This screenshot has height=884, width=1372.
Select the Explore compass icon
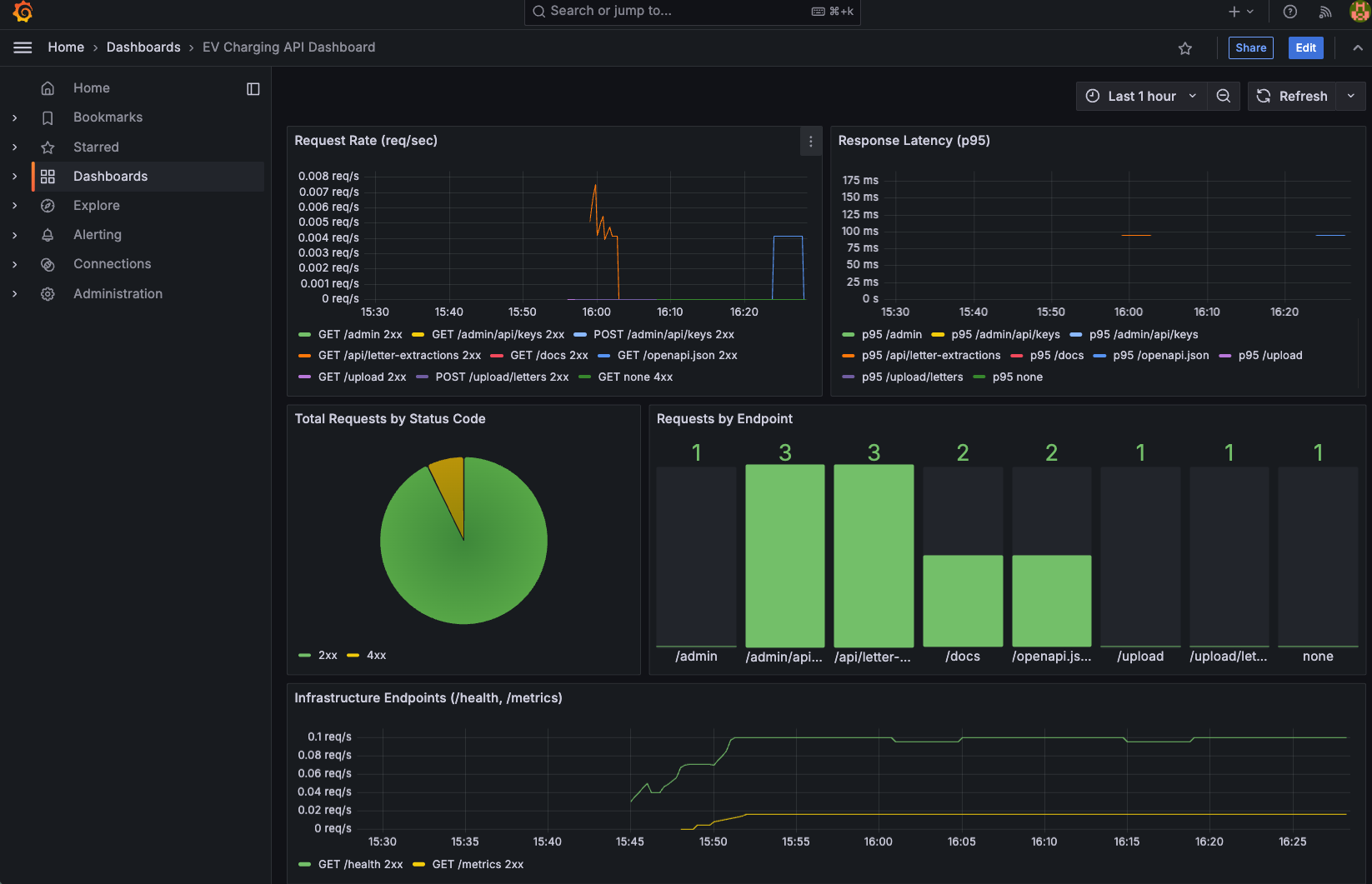tap(48, 205)
